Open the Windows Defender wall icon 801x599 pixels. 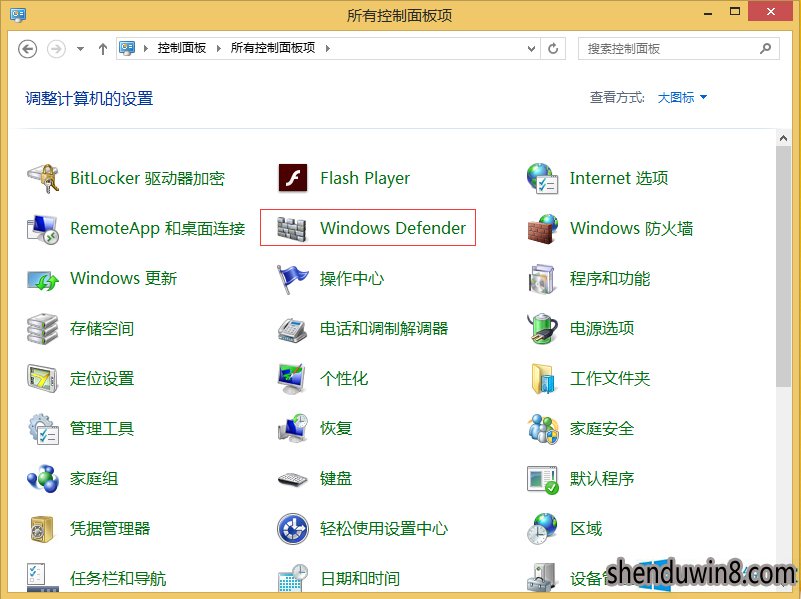tap(292, 228)
